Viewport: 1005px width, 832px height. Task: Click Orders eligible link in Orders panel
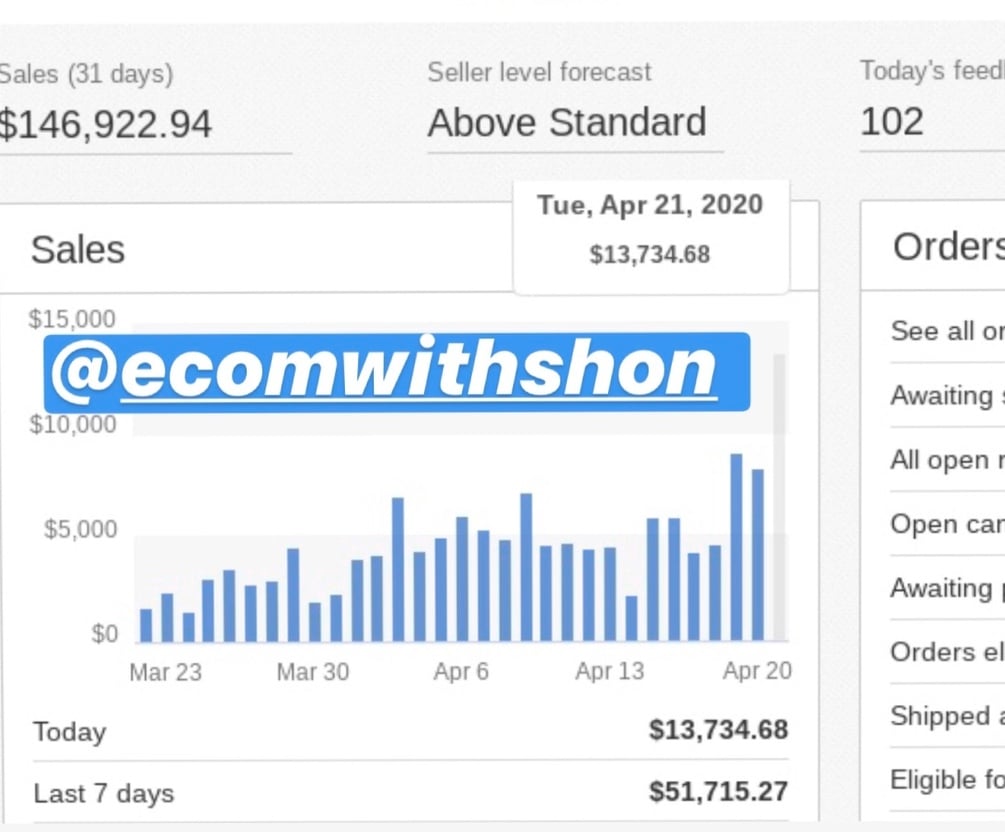coord(945,652)
